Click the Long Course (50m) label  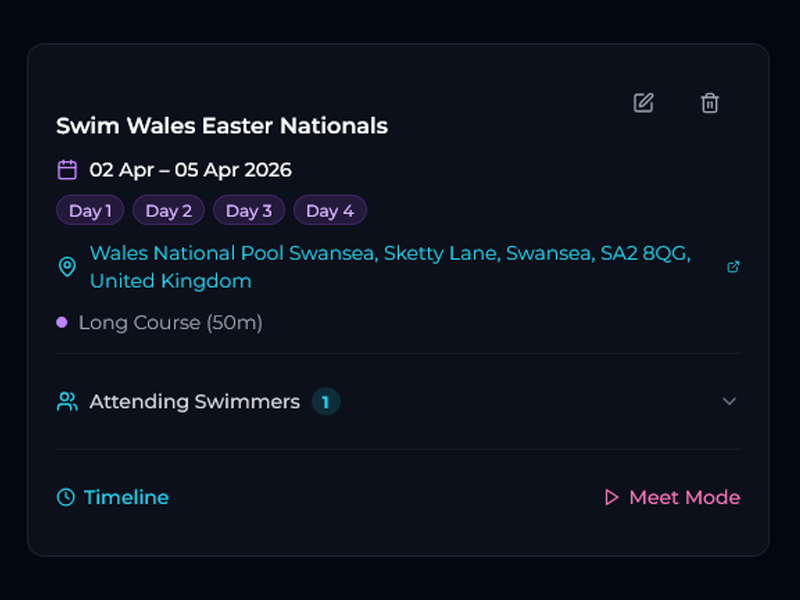pos(170,322)
